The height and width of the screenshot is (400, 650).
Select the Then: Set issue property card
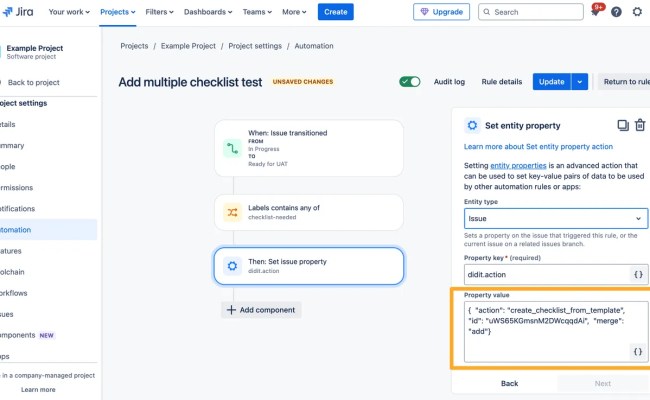click(x=309, y=266)
